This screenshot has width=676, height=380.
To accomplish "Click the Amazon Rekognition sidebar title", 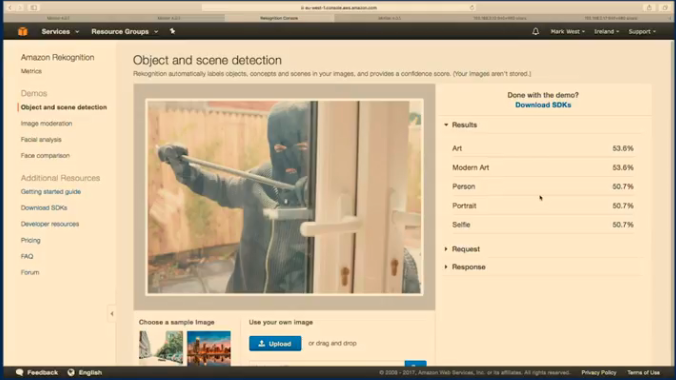I will click(x=57, y=57).
